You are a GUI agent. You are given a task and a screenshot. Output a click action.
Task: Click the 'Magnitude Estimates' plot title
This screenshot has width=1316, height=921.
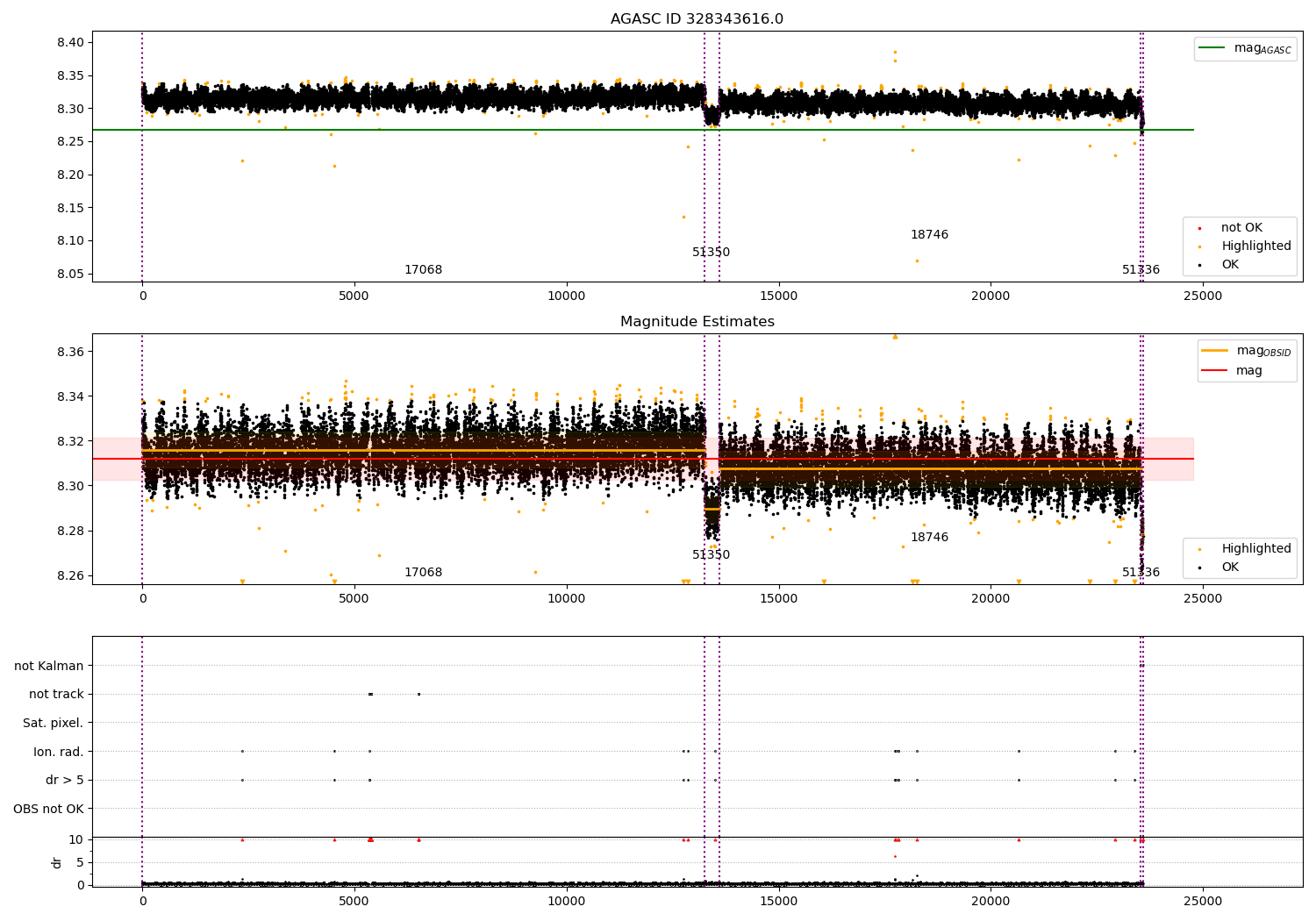pos(697,322)
